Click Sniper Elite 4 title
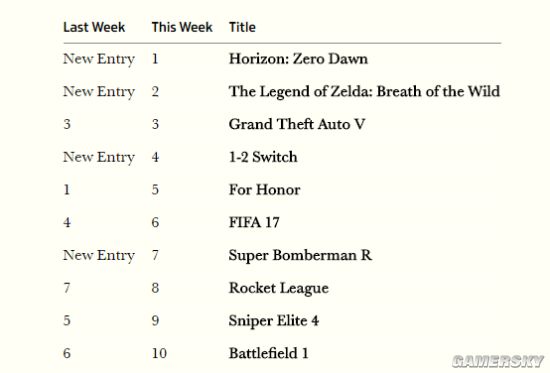Screen dimensions: 550x373 pos(274,321)
